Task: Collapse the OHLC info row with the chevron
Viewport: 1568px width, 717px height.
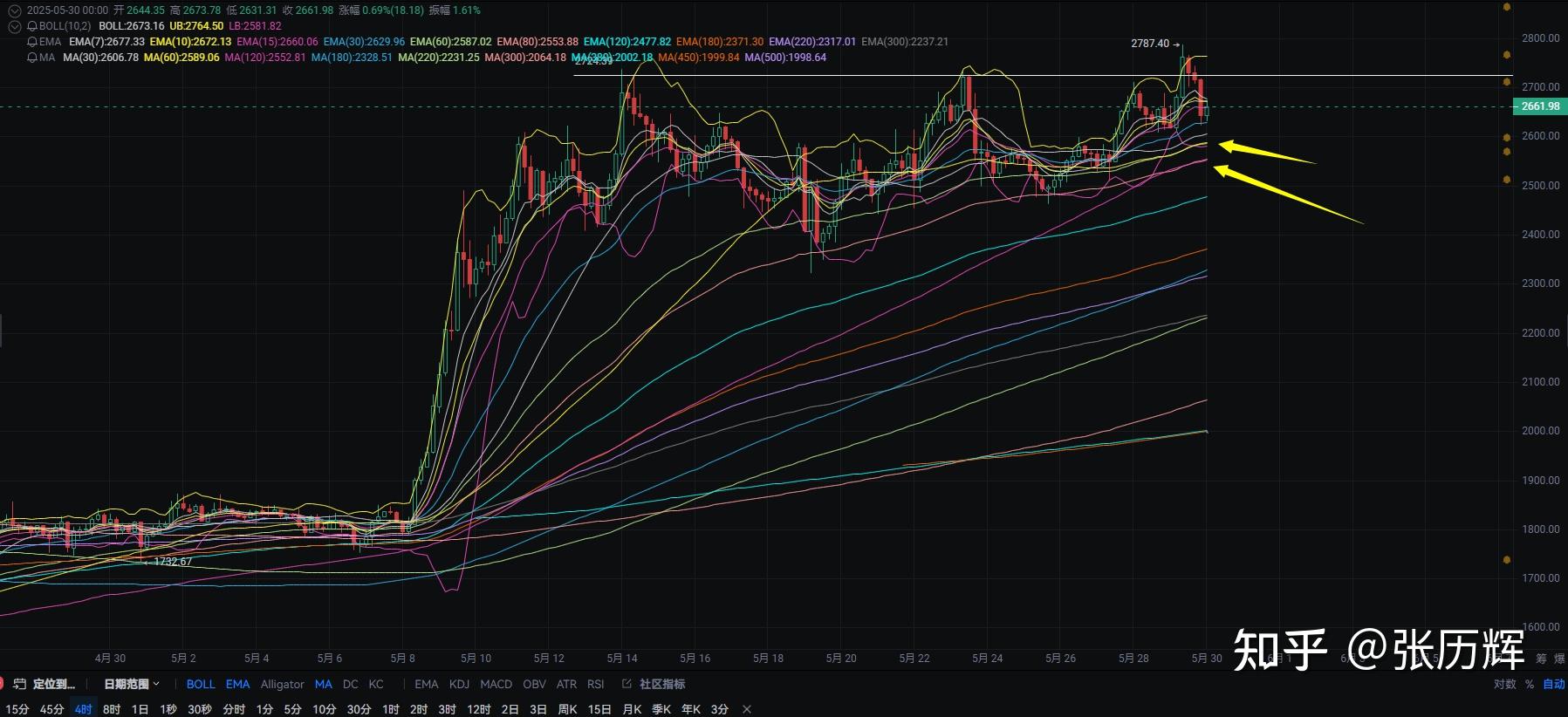Action: [x=14, y=10]
